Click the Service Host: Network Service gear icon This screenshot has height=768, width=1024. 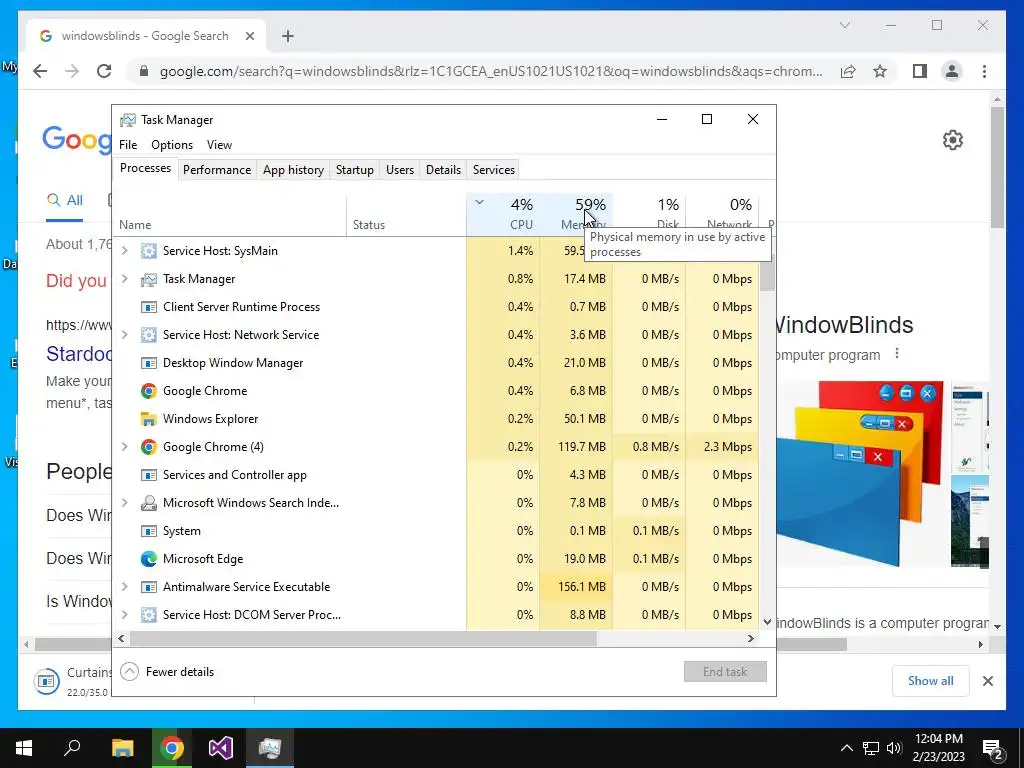pyautogui.click(x=149, y=335)
